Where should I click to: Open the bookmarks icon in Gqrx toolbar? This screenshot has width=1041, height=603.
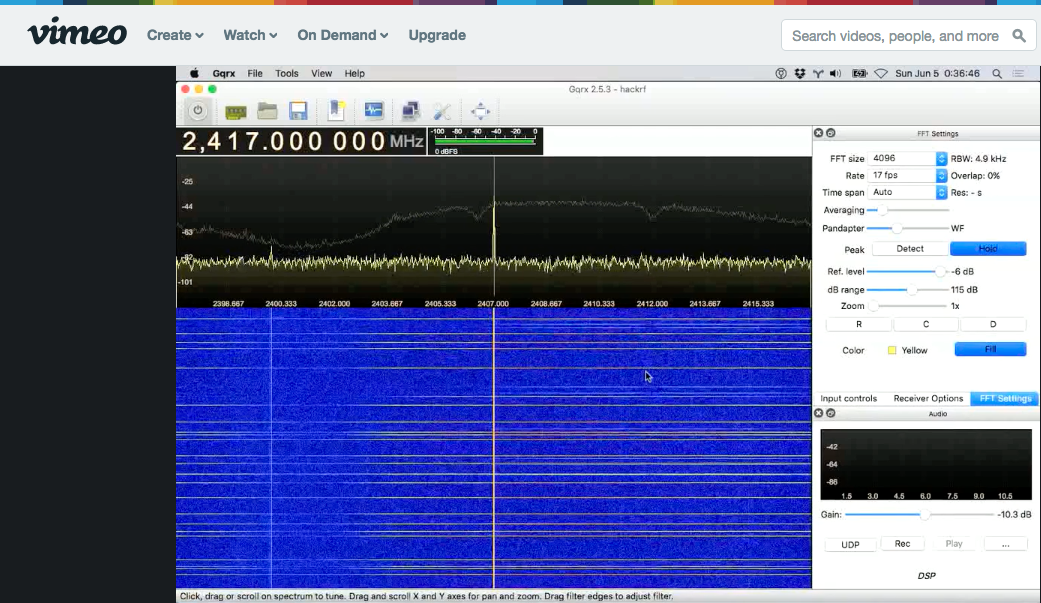click(x=337, y=110)
